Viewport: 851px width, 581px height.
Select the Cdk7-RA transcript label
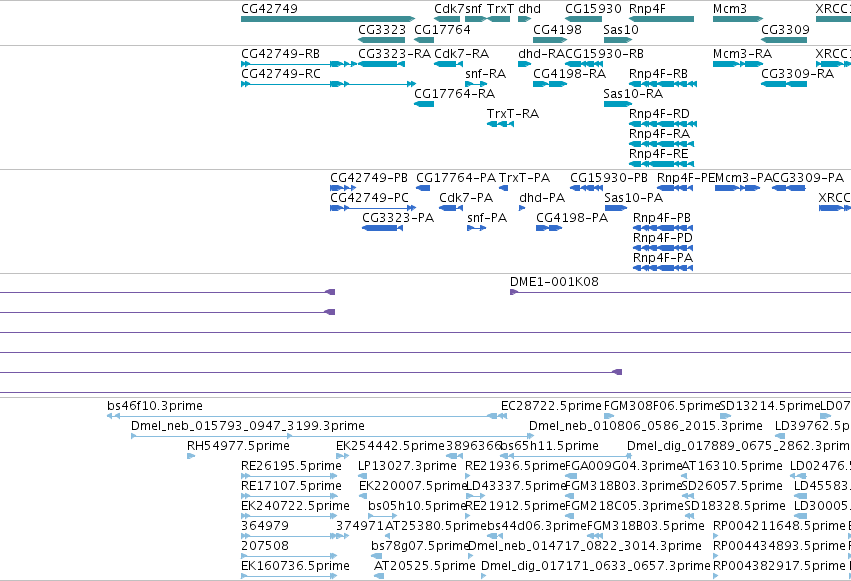(x=461, y=54)
